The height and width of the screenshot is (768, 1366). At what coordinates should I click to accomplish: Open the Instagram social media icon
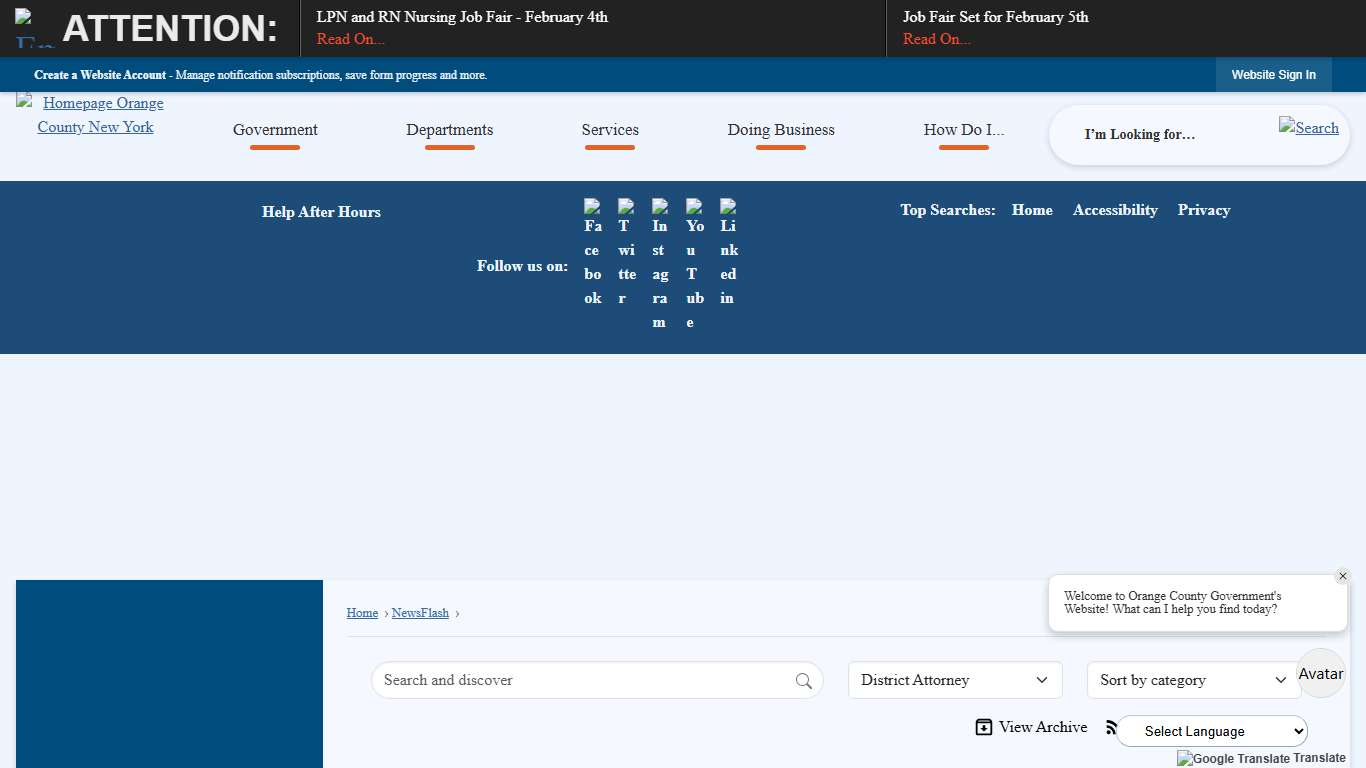tap(660, 264)
